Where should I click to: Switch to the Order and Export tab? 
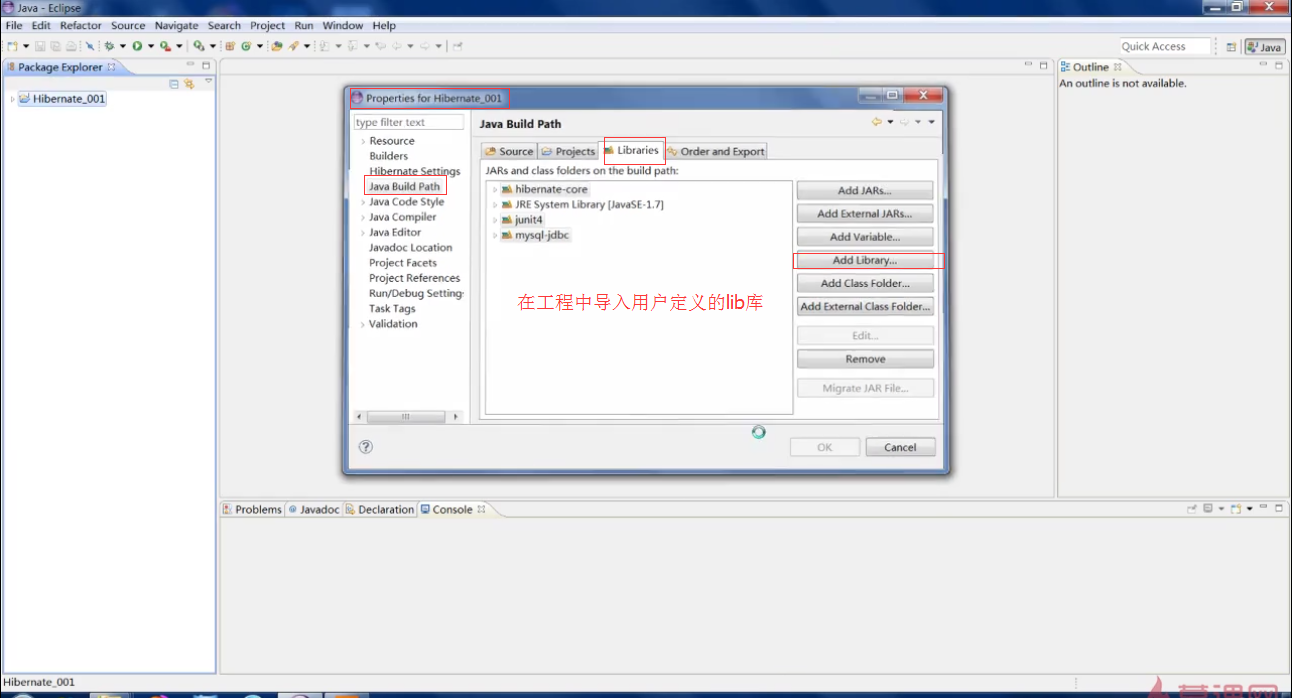716,151
